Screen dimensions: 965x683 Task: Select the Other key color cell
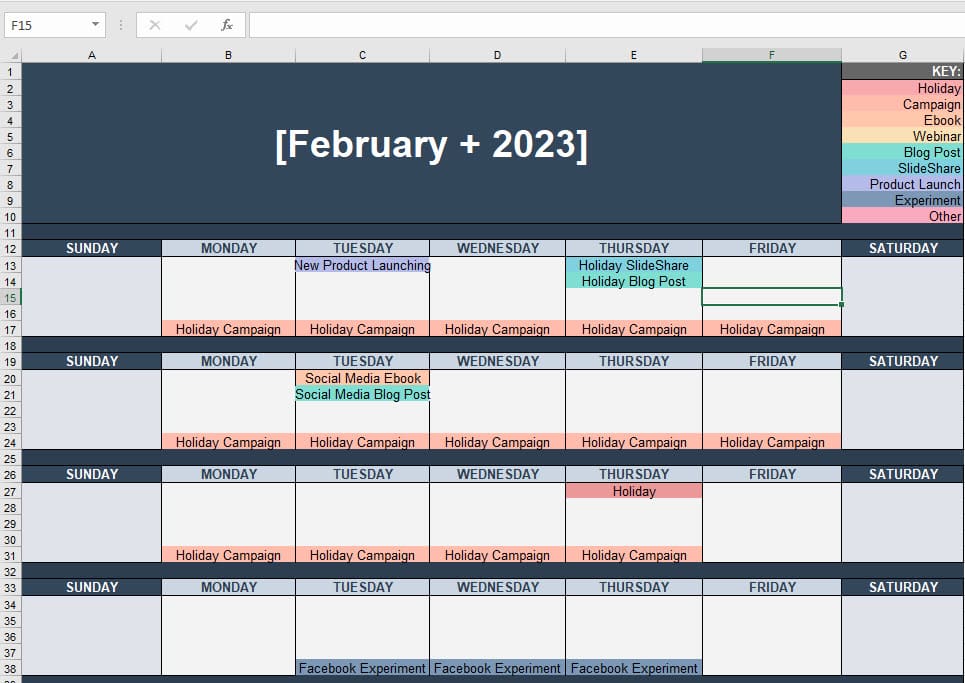point(903,216)
